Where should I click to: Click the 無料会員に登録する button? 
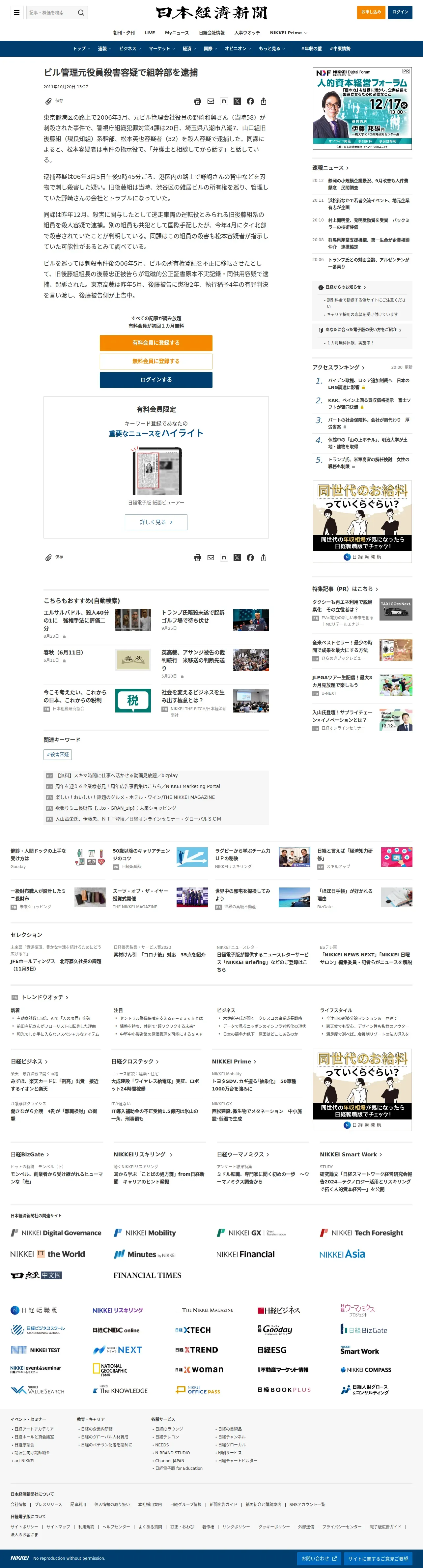click(156, 361)
